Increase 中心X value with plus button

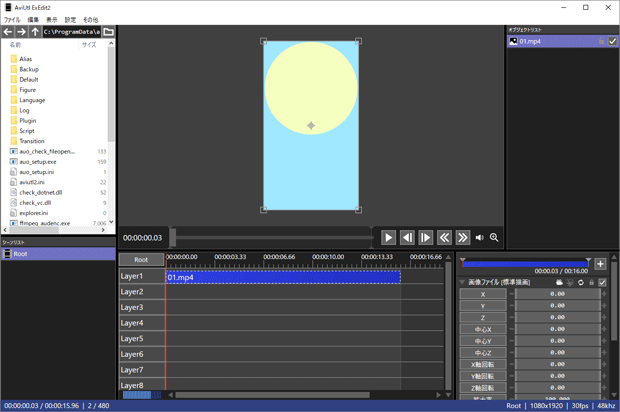[x=604, y=329]
